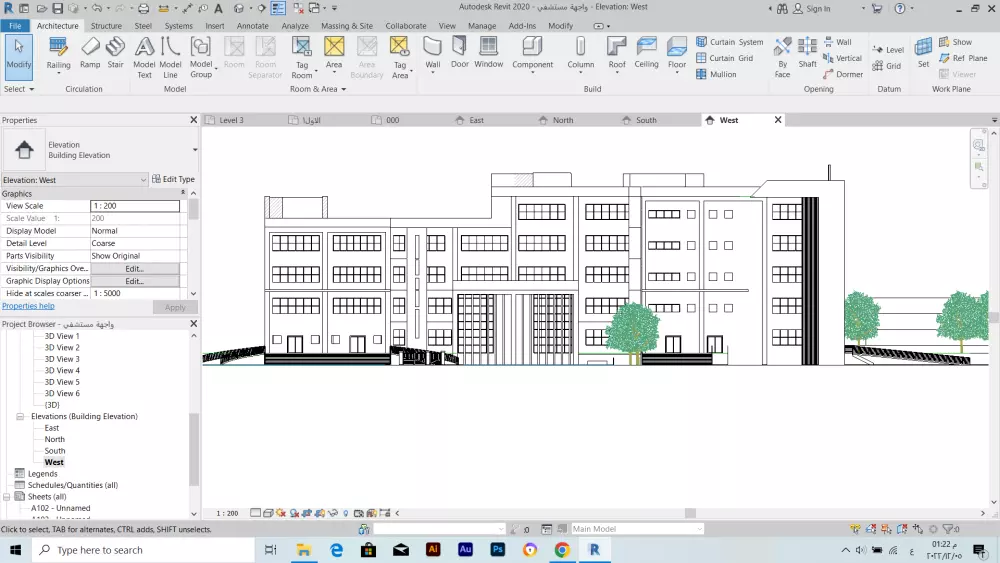Expand the Room & Area panel dropdown

click(x=344, y=89)
